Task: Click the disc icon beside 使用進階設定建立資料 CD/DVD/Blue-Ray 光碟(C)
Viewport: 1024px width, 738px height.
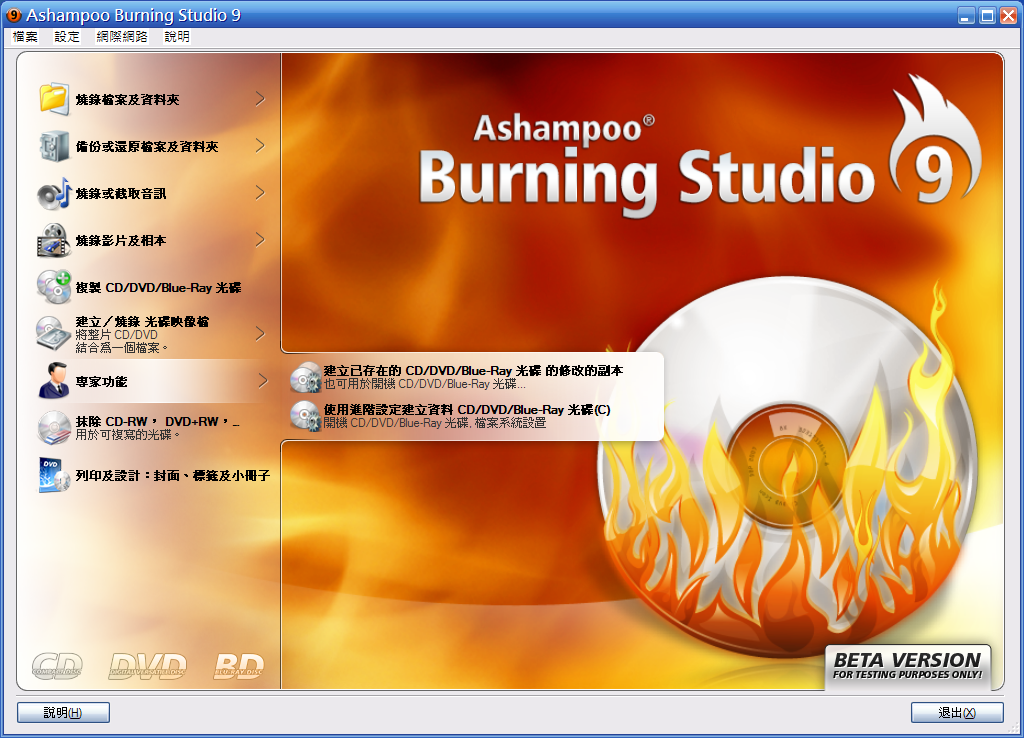Action: pos(306,416)
